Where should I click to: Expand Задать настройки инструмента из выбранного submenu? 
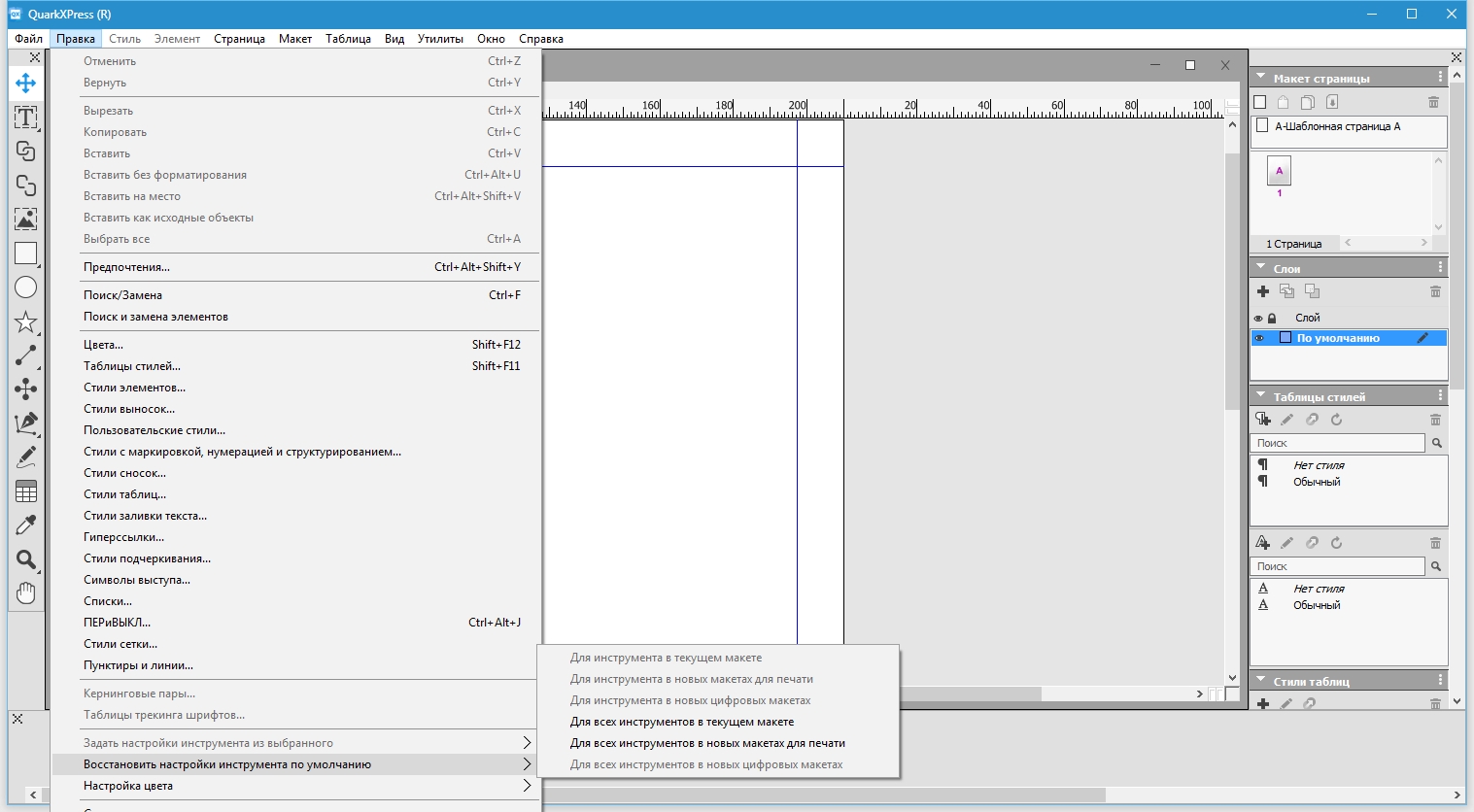pos(295,743)
